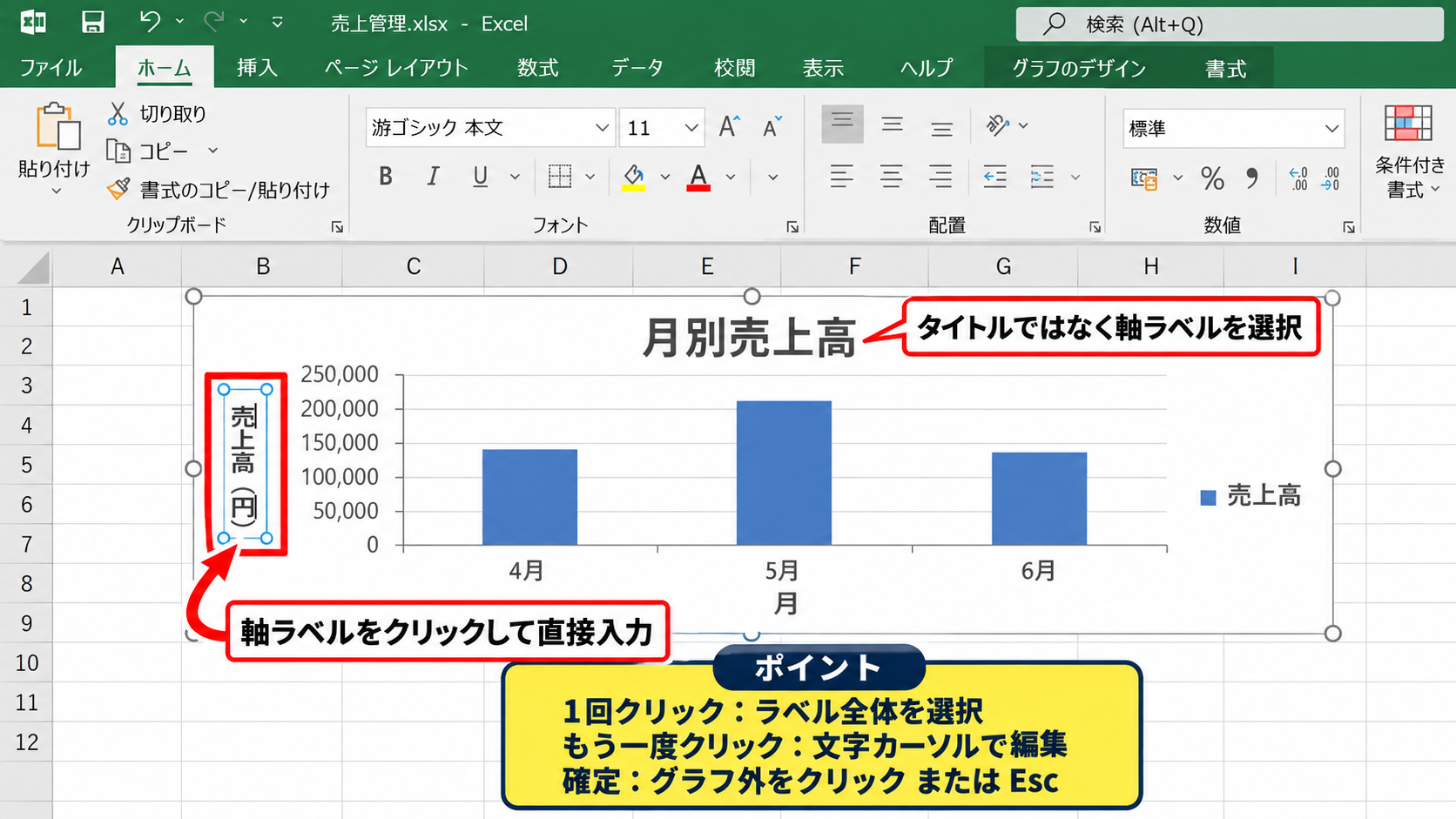This screenshot has height=819, width=1456.
Task: Click the Cut scissors icon
Action: [118, 113]
